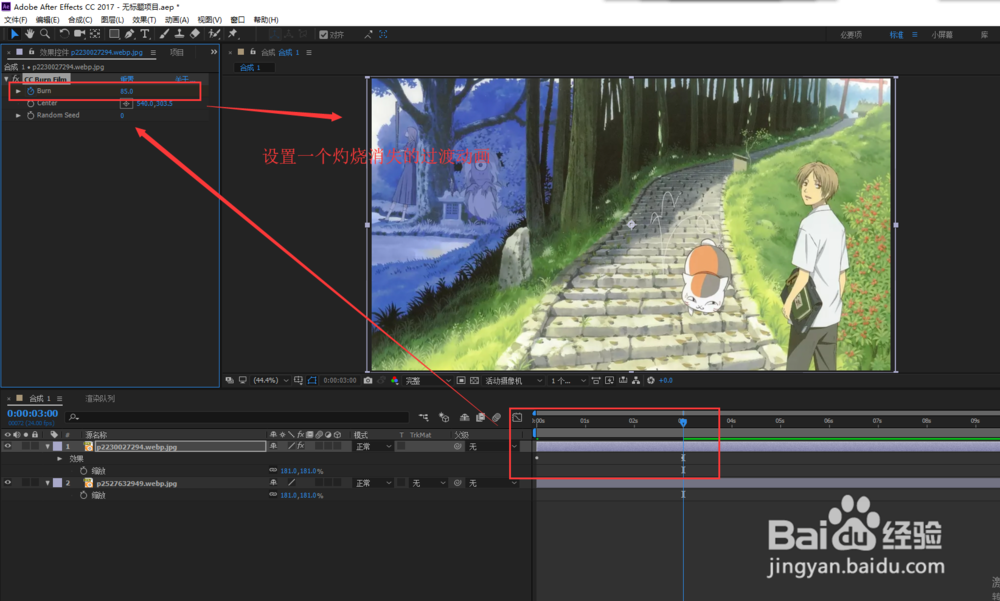Select the Rectangle shape tool
1000x601 pixels.
point(114,34)
